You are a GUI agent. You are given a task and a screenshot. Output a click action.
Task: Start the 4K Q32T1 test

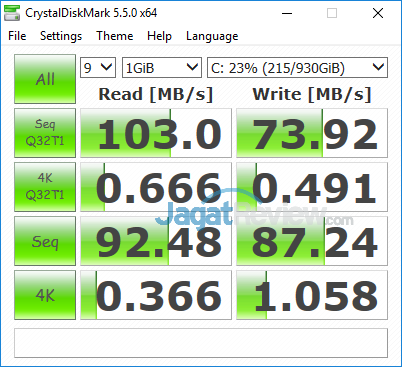coord(45,187)
